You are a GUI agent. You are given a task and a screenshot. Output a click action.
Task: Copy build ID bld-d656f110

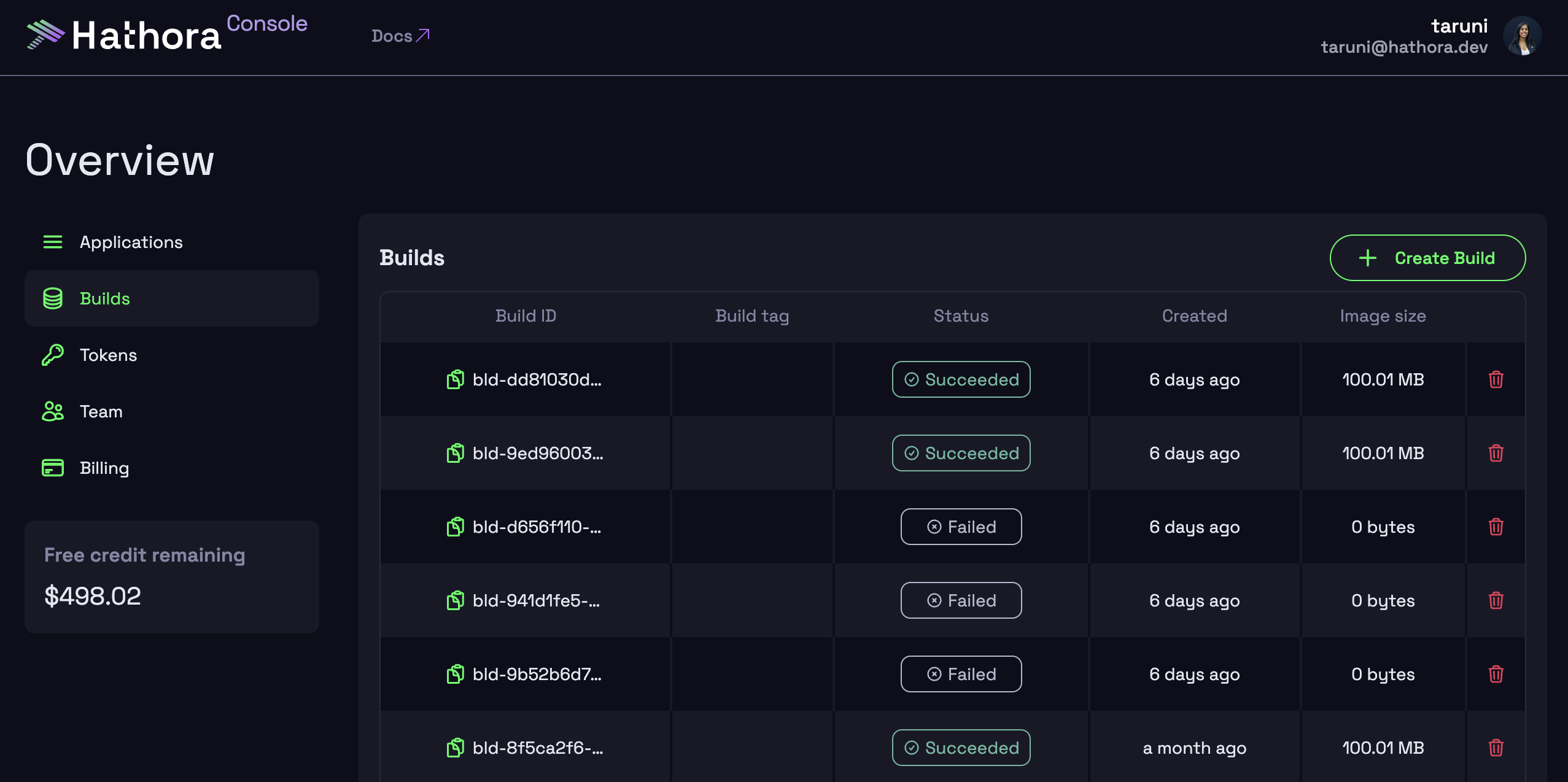click(x=455, y=527)
